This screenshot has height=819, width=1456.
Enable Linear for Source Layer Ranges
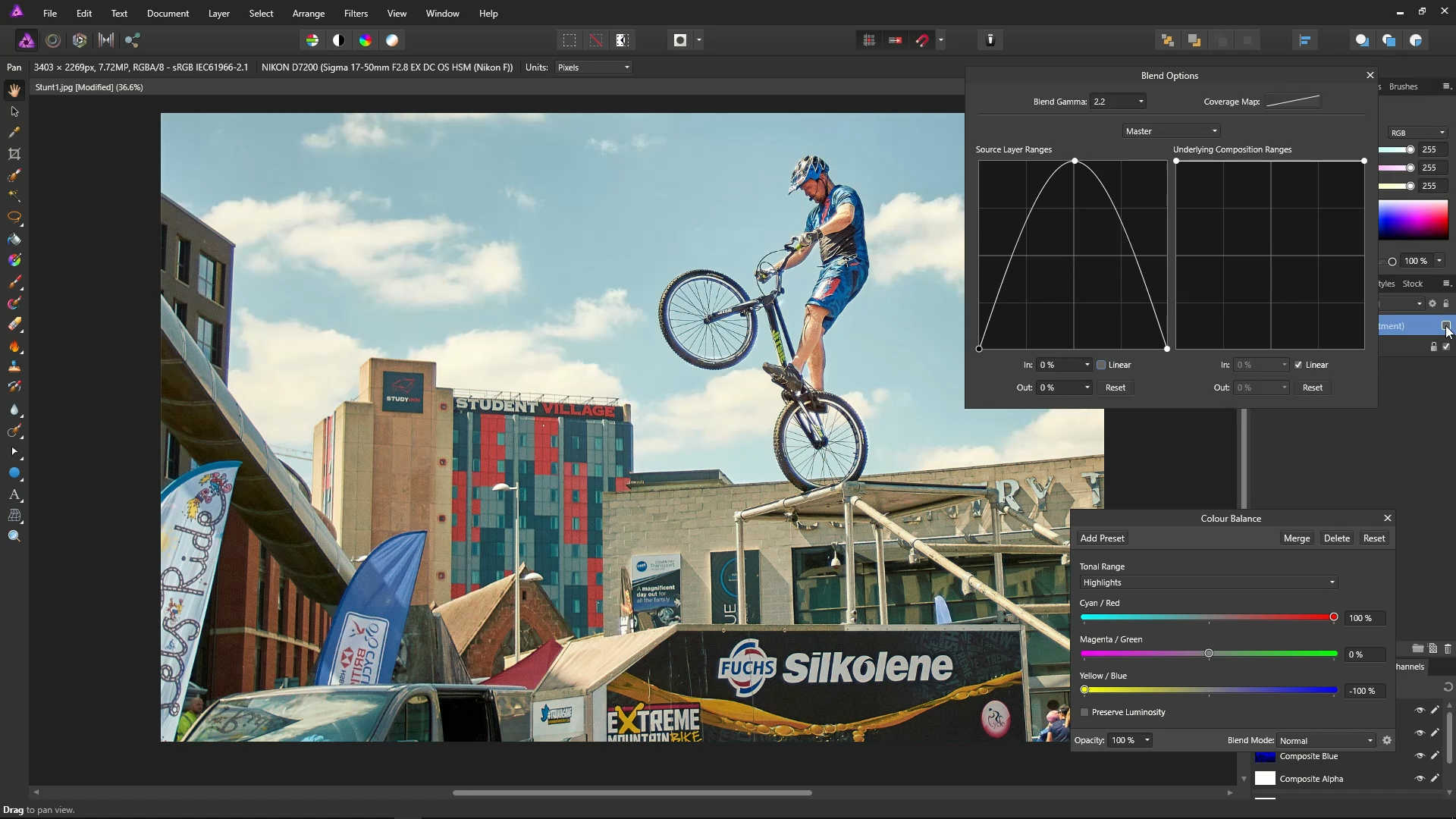pyautogui.click(x=1101, y=365)
